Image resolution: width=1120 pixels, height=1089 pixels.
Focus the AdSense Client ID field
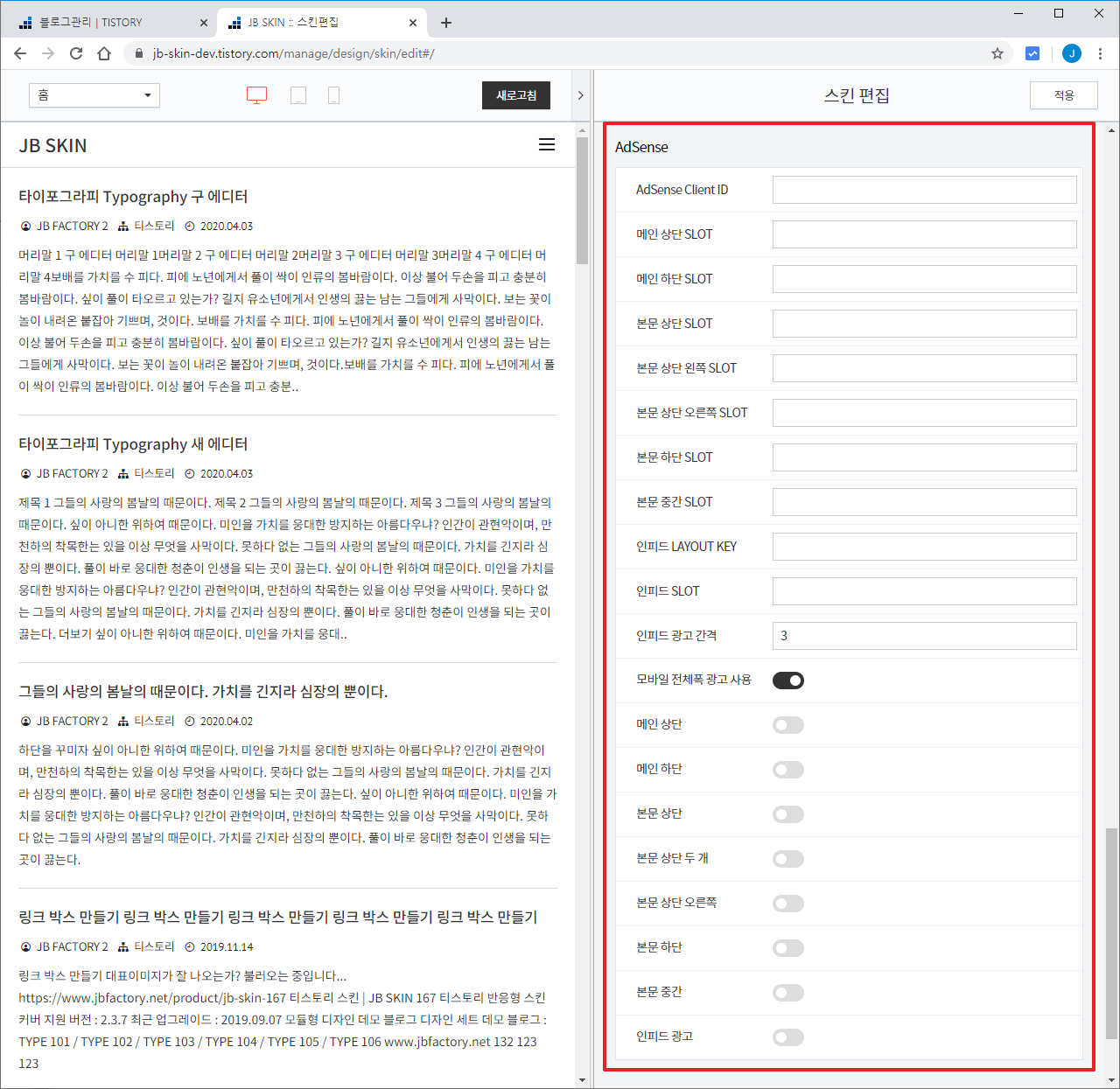(x=925, y=190)
